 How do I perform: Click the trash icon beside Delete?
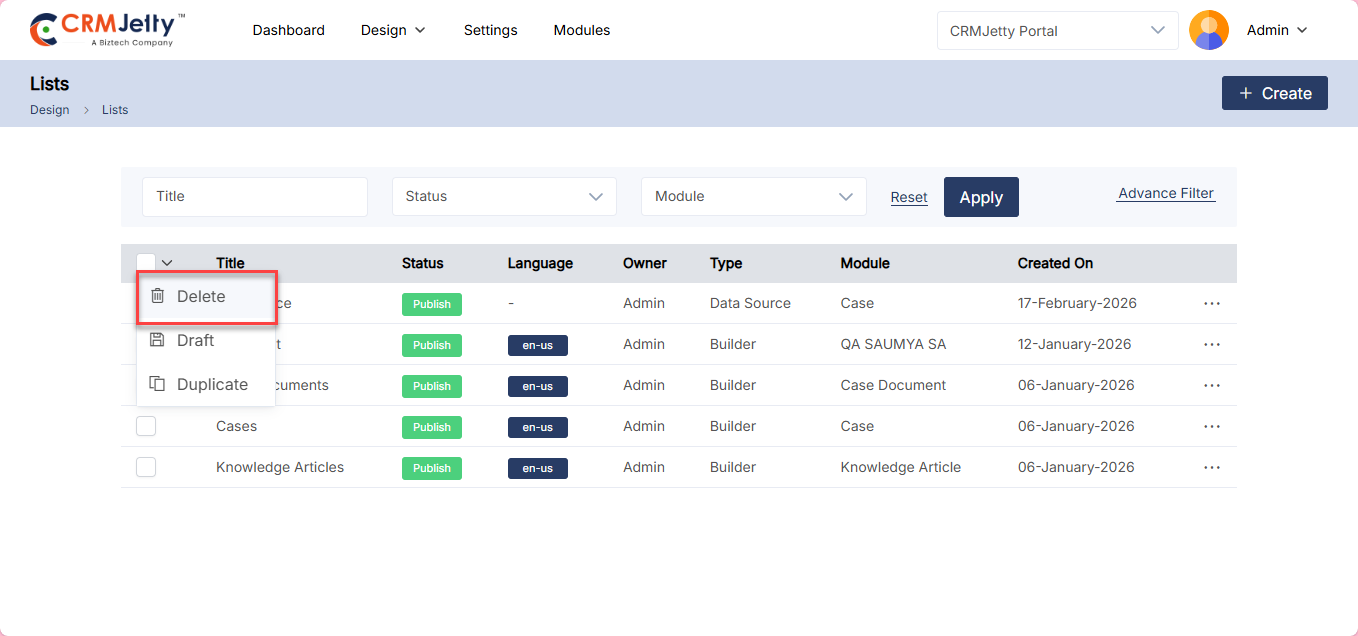[x=157, y=296]
